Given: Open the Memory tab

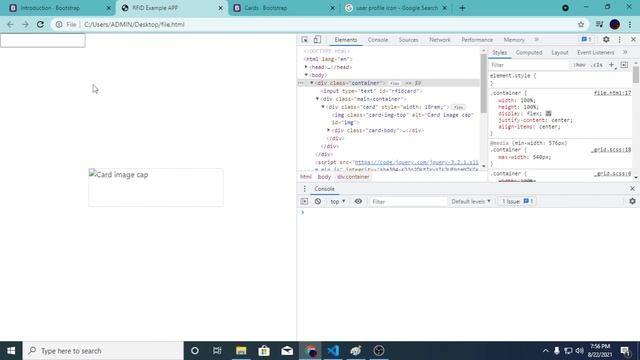Looking at the screenshot, I should click(514, 40).
